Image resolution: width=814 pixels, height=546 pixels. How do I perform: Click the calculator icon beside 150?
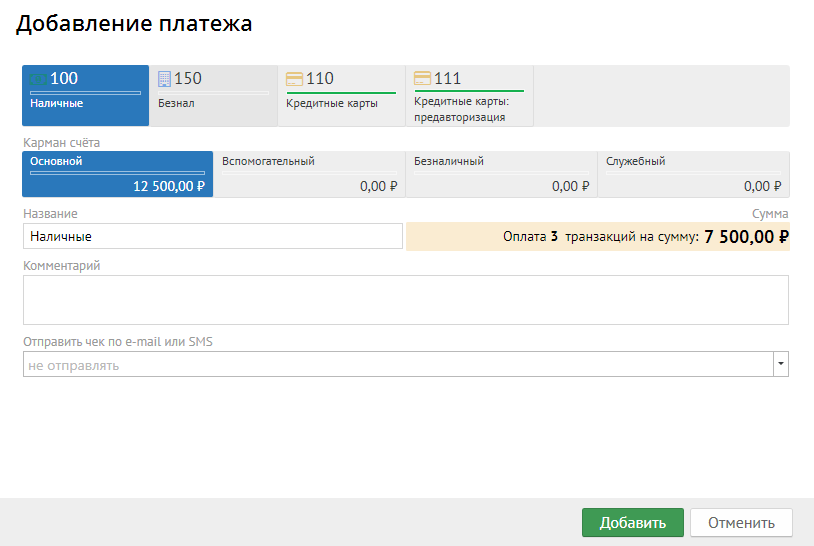click(x=165, y=79)
